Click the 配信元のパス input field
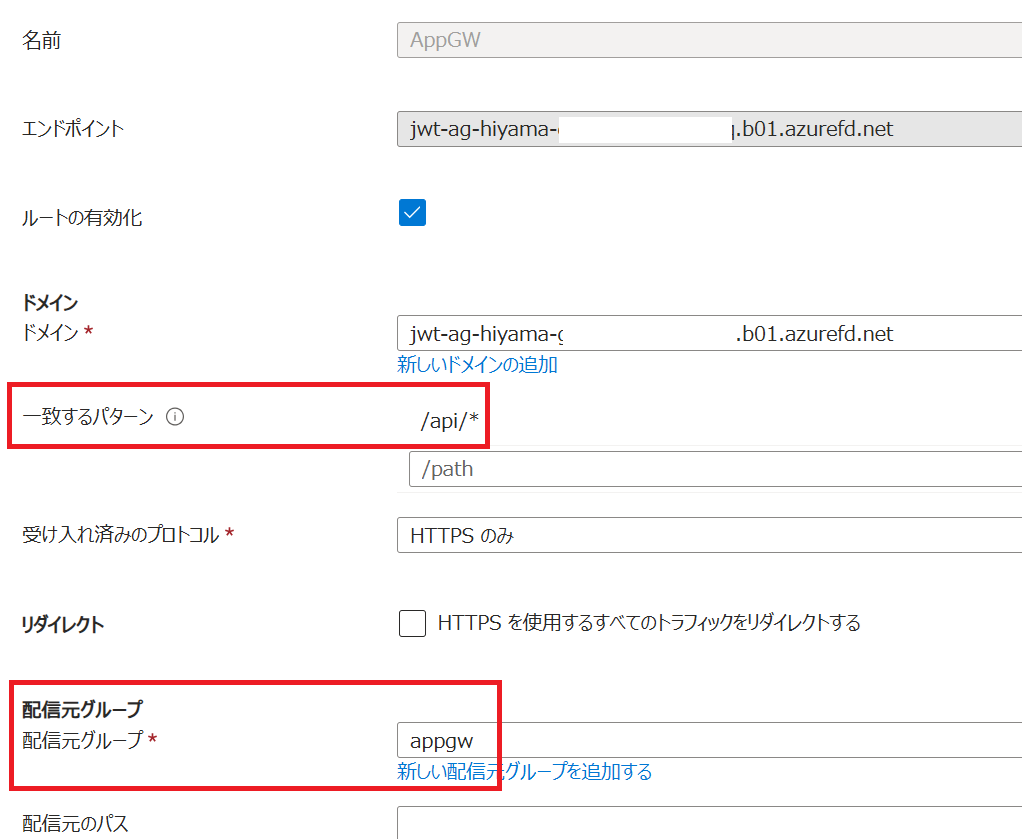This screenshot has width=1022, height=839. [x=709, y=823]
